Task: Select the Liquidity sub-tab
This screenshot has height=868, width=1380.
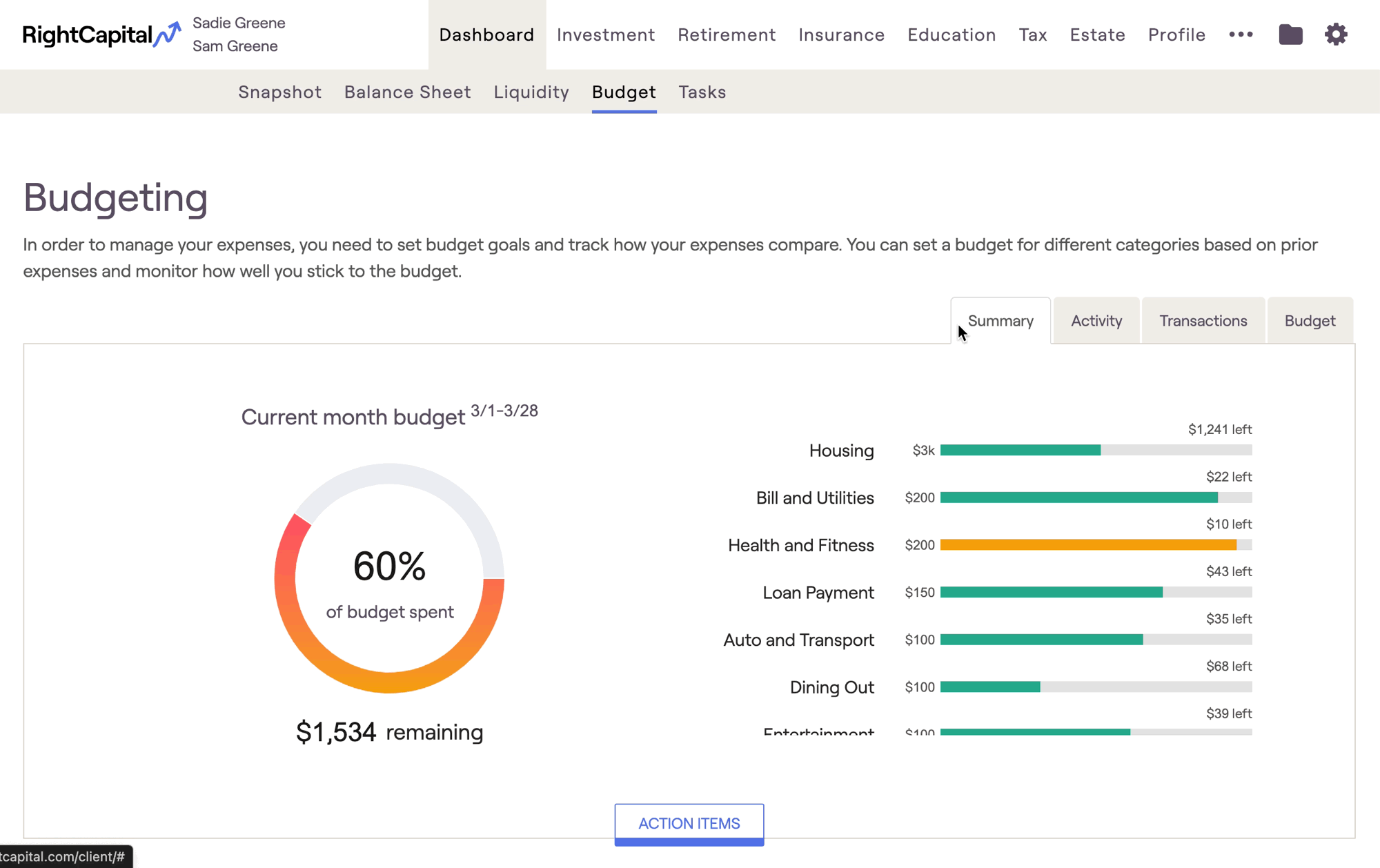Action: pyautogui.click(x=531, y=92)
